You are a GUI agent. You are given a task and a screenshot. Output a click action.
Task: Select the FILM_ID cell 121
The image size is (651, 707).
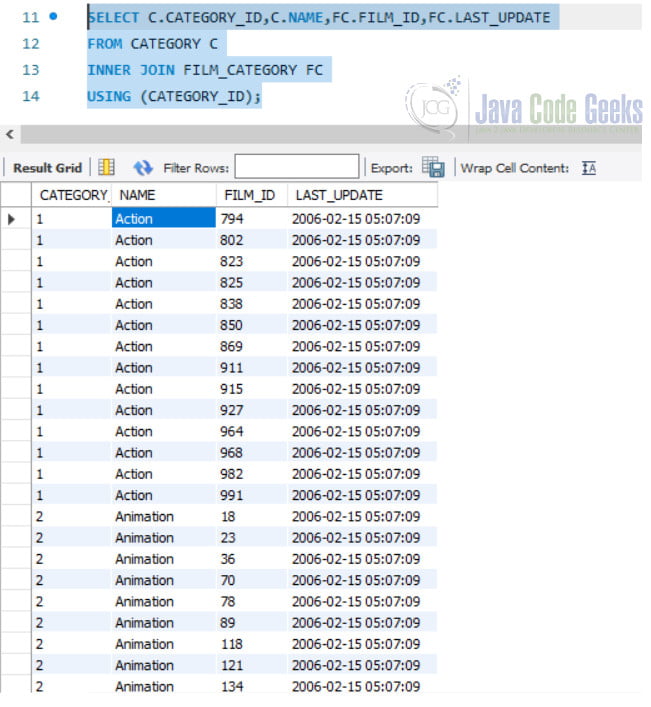(x=251, y=665)
